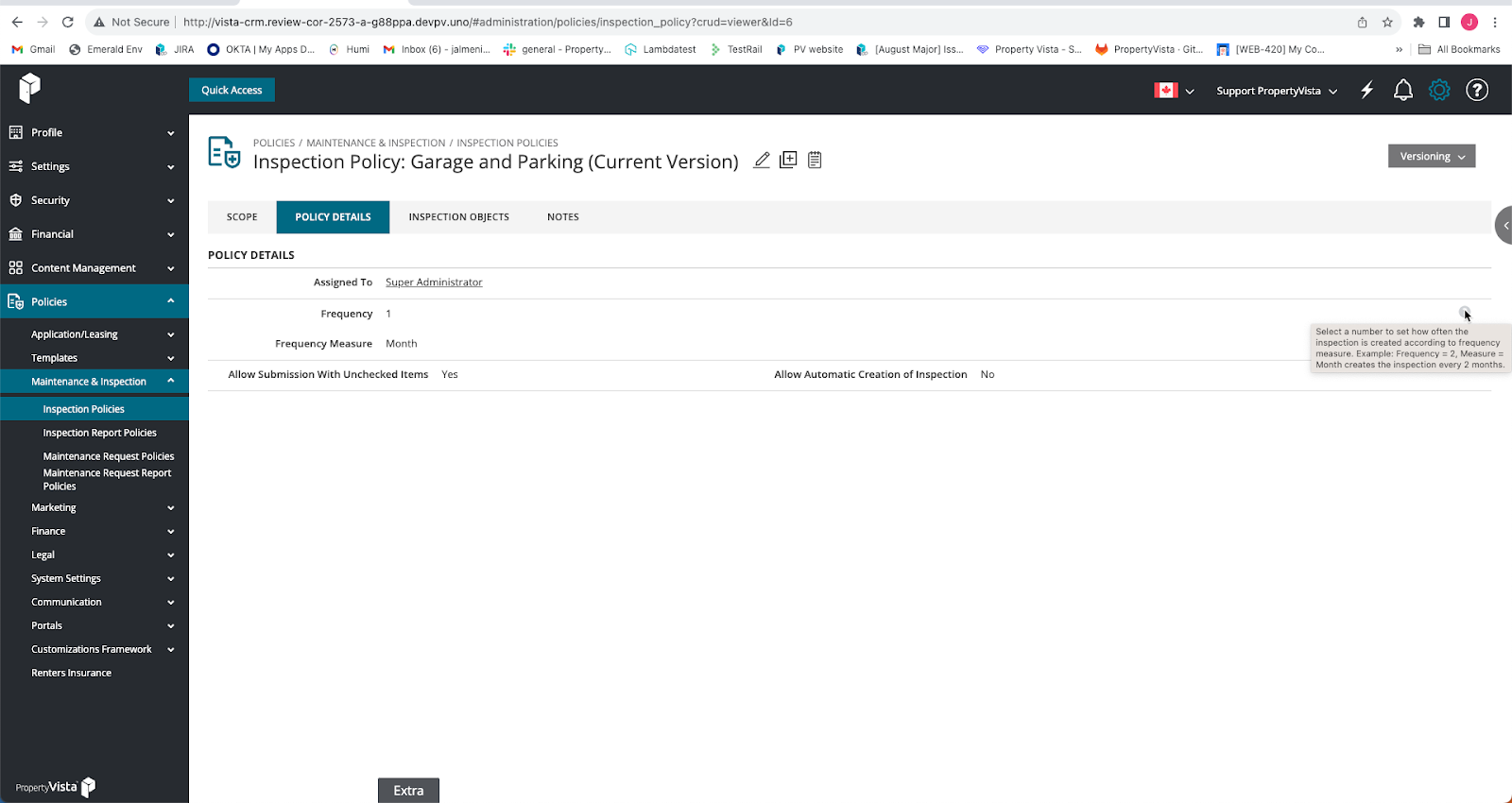The width and height of the screenshot is (1512, 803).
Task: Open the Canada flag language dropdown
Action: [x=1175, y=91]
